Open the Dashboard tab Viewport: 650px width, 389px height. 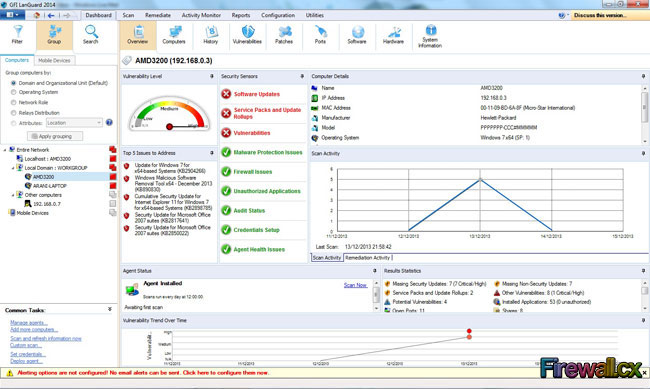(x=99, y=15)
